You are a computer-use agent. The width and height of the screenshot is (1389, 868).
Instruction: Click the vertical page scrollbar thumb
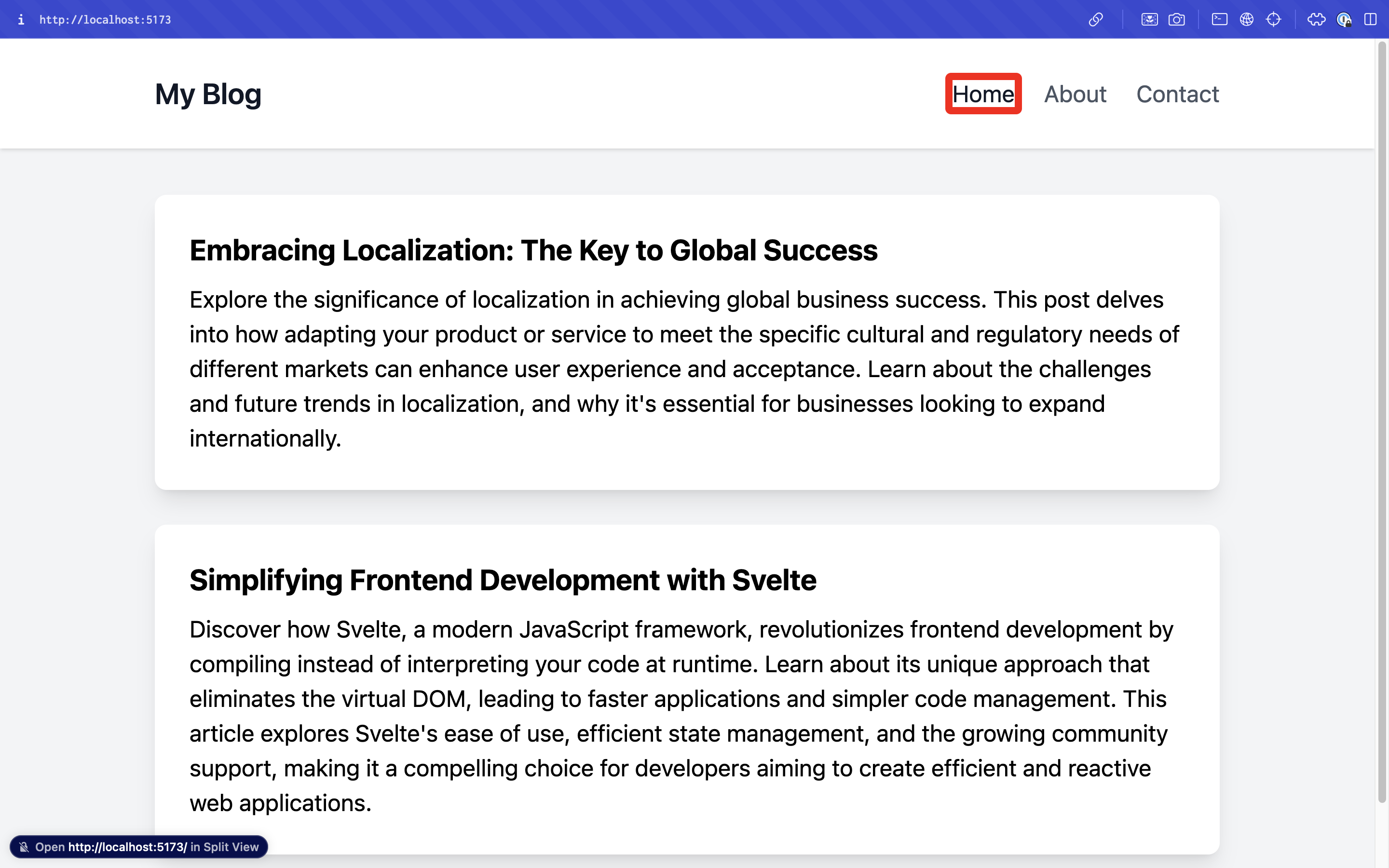pyautogui.click(x=1382, y=422)
